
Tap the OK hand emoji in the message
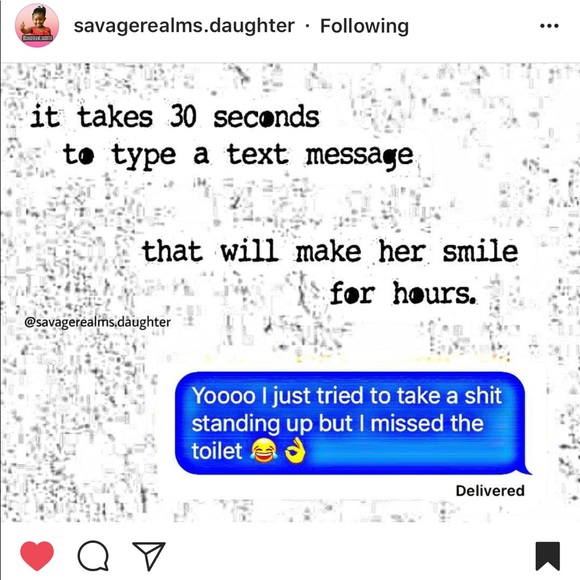pos(295,451)
